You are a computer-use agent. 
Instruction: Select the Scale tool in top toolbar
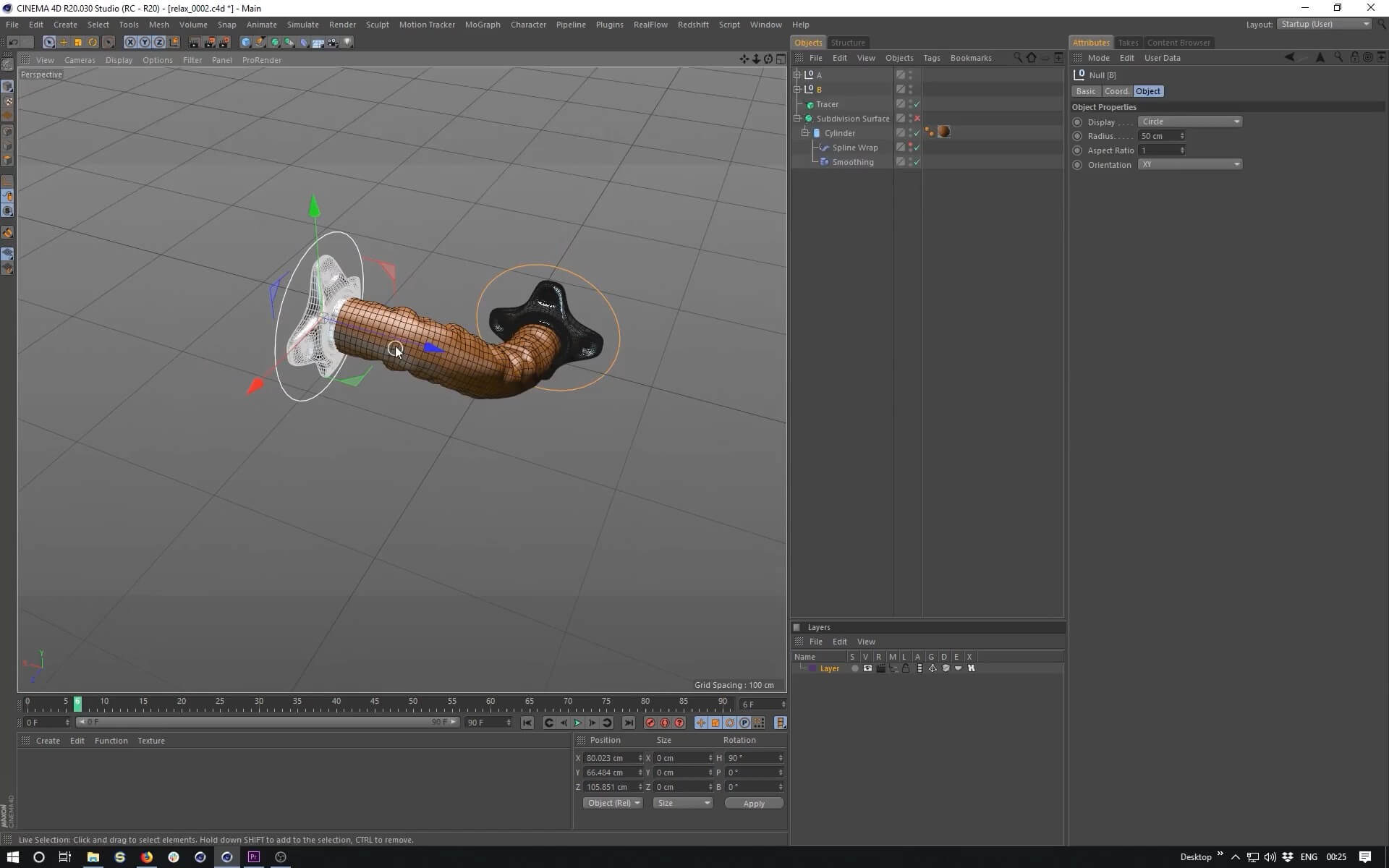78,43
